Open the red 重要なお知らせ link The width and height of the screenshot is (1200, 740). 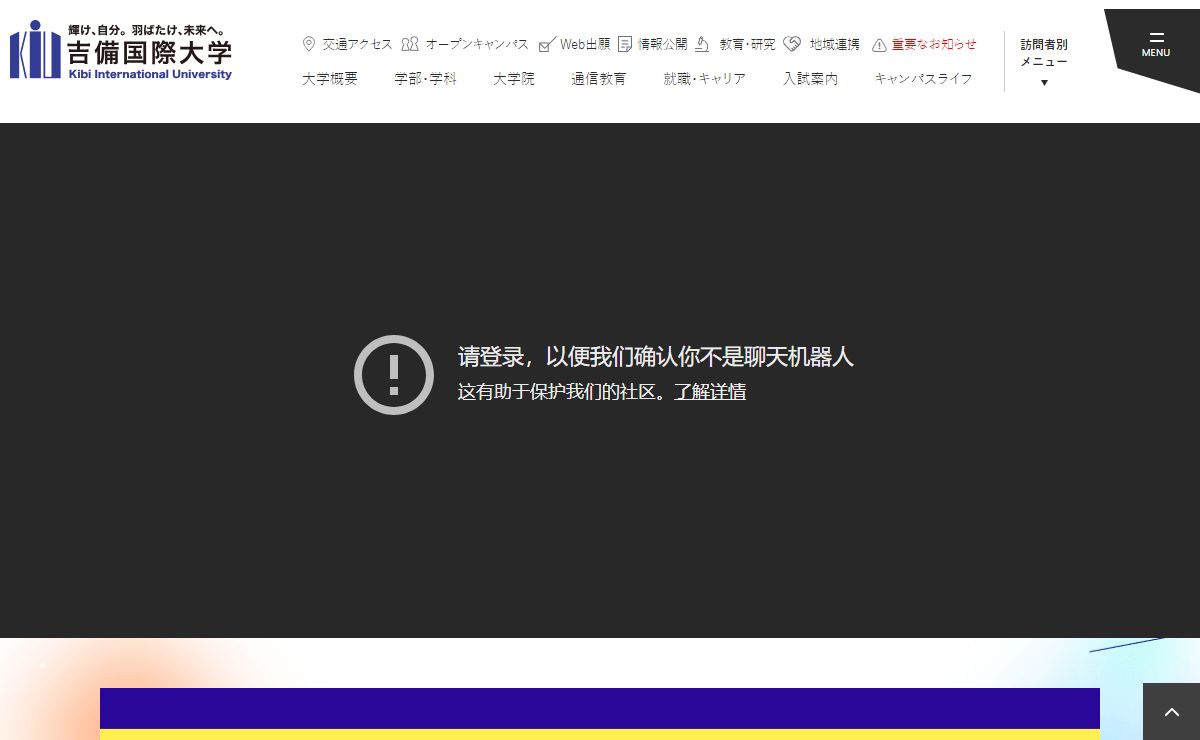pyautogui.click(x=935, y=45)
